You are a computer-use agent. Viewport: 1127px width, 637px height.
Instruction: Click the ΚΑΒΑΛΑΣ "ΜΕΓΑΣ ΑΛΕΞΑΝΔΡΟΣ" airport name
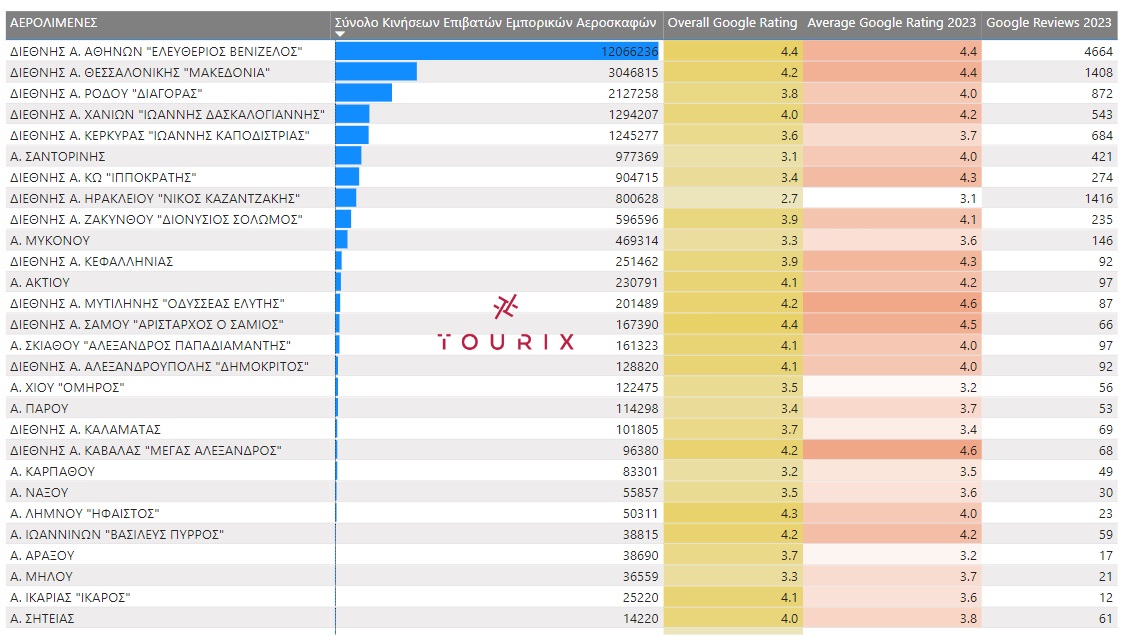(x=144, y=450)
